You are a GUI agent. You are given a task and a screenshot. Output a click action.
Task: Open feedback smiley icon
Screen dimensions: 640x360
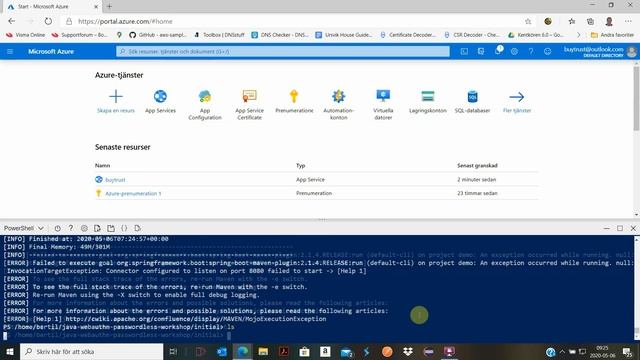[547, 51]
